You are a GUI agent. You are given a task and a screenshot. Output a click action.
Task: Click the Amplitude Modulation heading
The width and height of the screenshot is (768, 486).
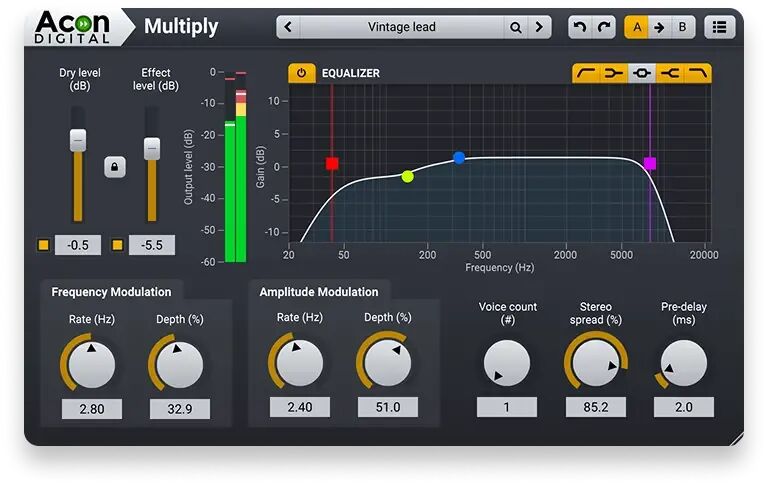pyautogui.click(x=319, y=292)
